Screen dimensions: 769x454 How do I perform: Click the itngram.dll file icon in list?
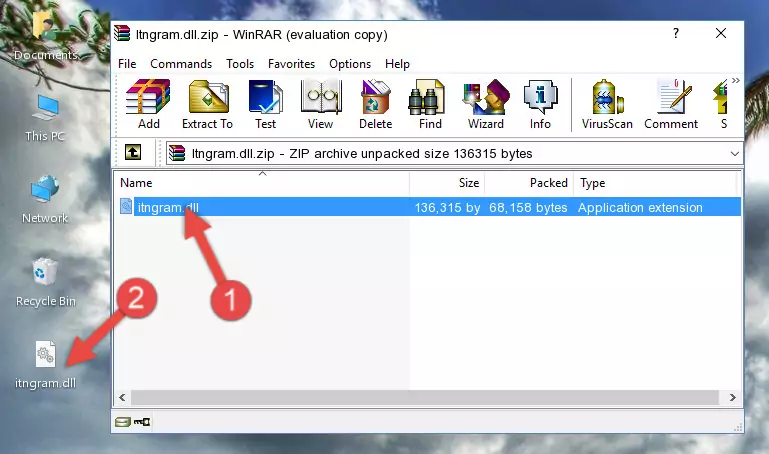click(126, 206)
